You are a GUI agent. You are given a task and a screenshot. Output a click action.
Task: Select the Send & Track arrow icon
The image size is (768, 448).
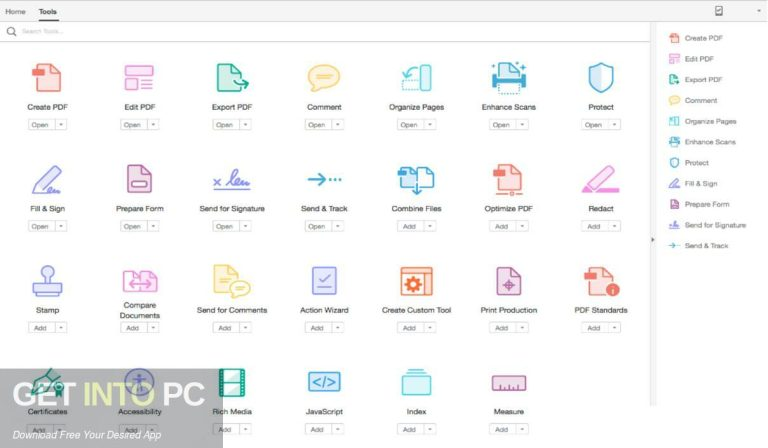pos(324,180)
